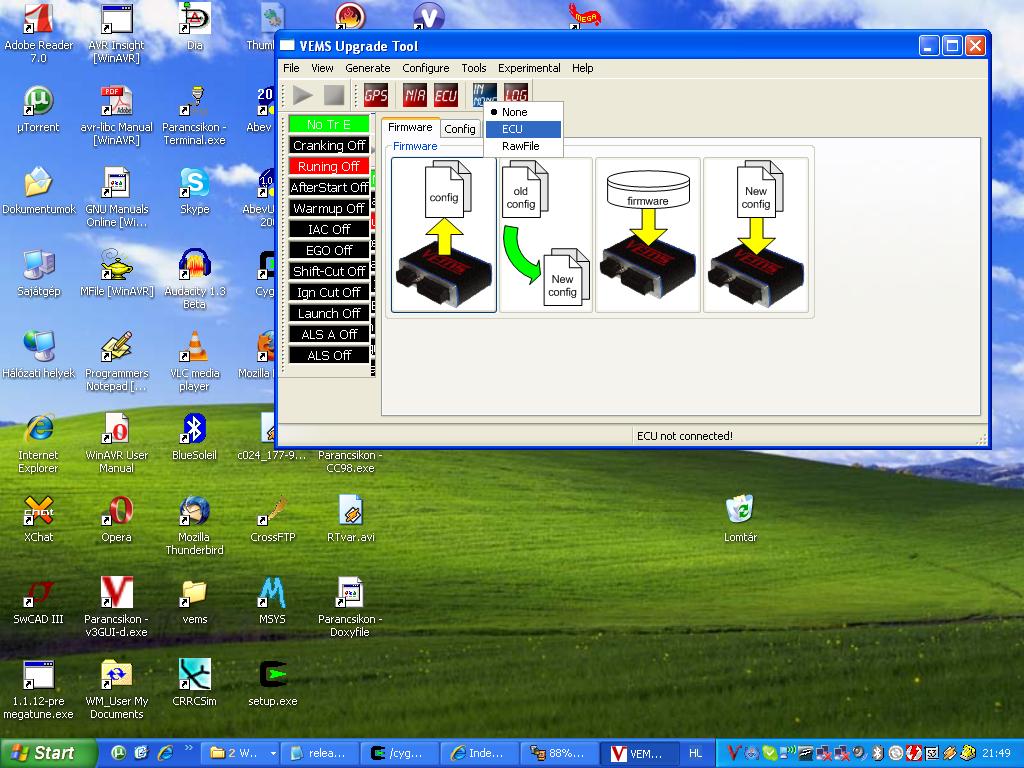The width and height of the screenshot is (1024, 768).
Task: Switch to the Config tab
Action: tap(460, 129)
